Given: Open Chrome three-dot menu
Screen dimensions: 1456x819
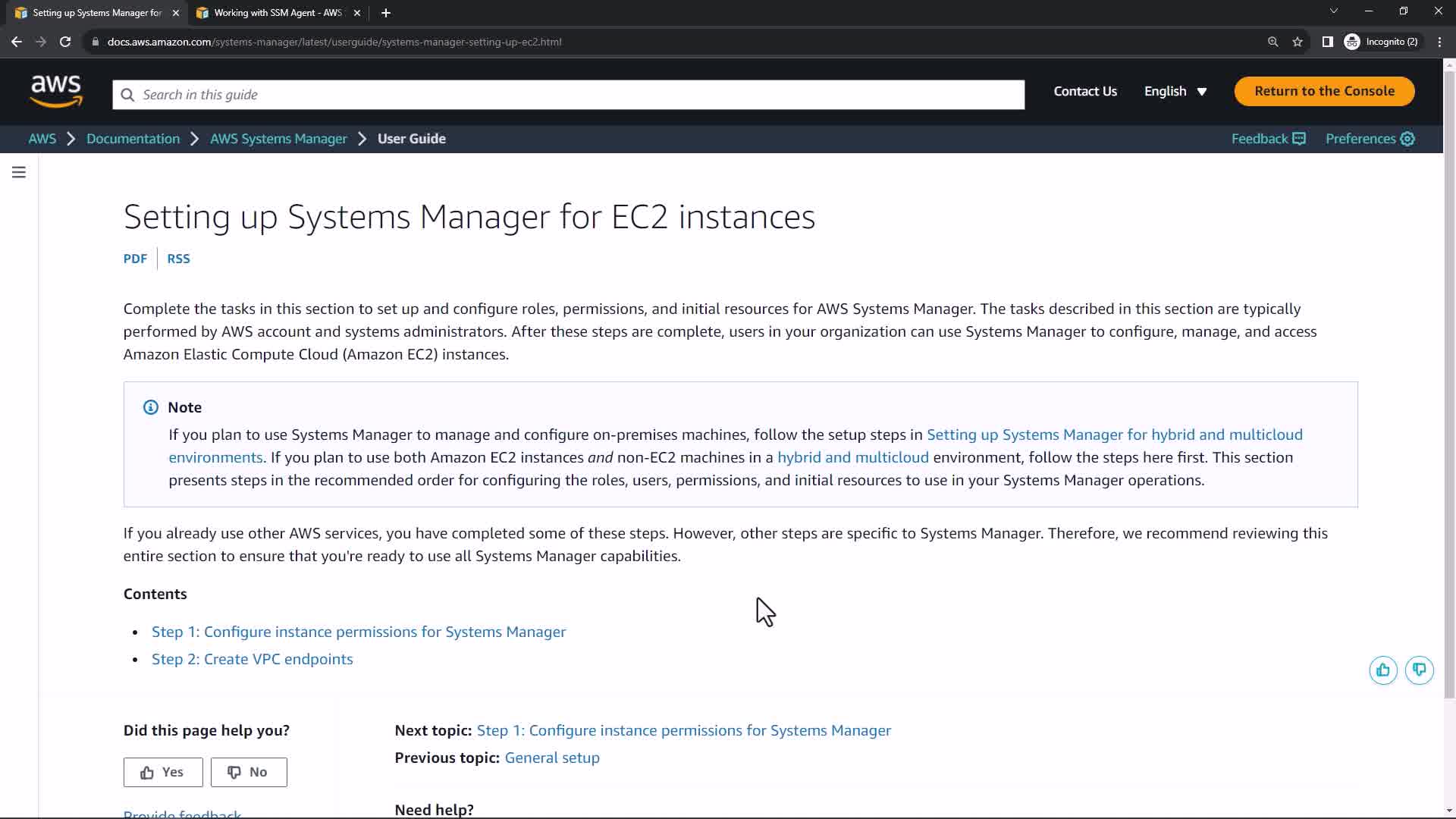Looking at the screenshot, I should [1439, 42].
